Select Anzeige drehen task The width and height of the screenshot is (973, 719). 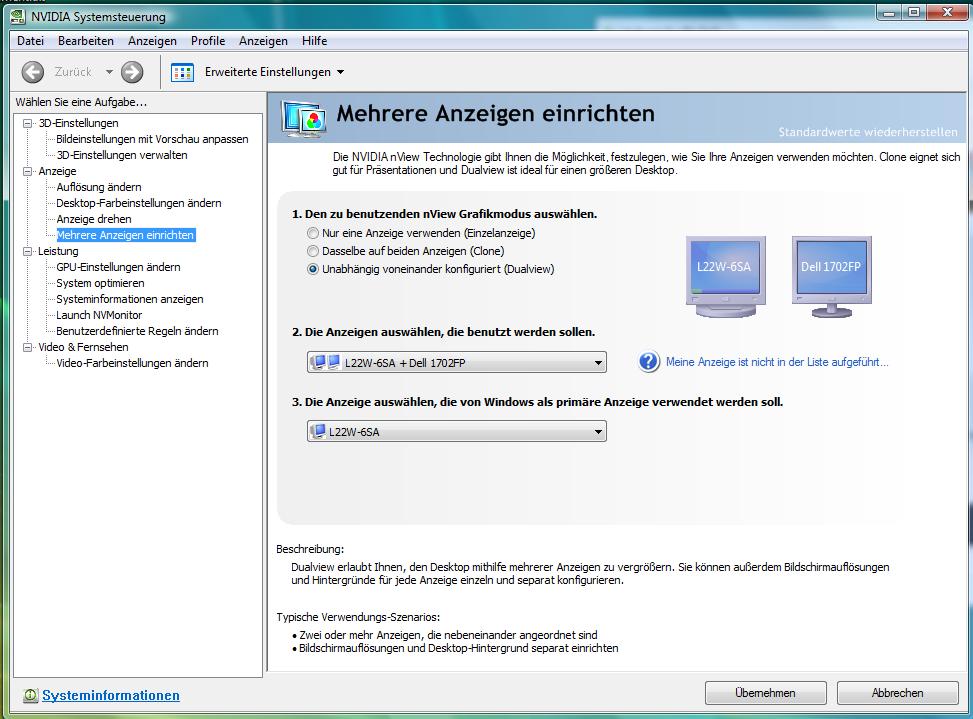pos(94,219)
